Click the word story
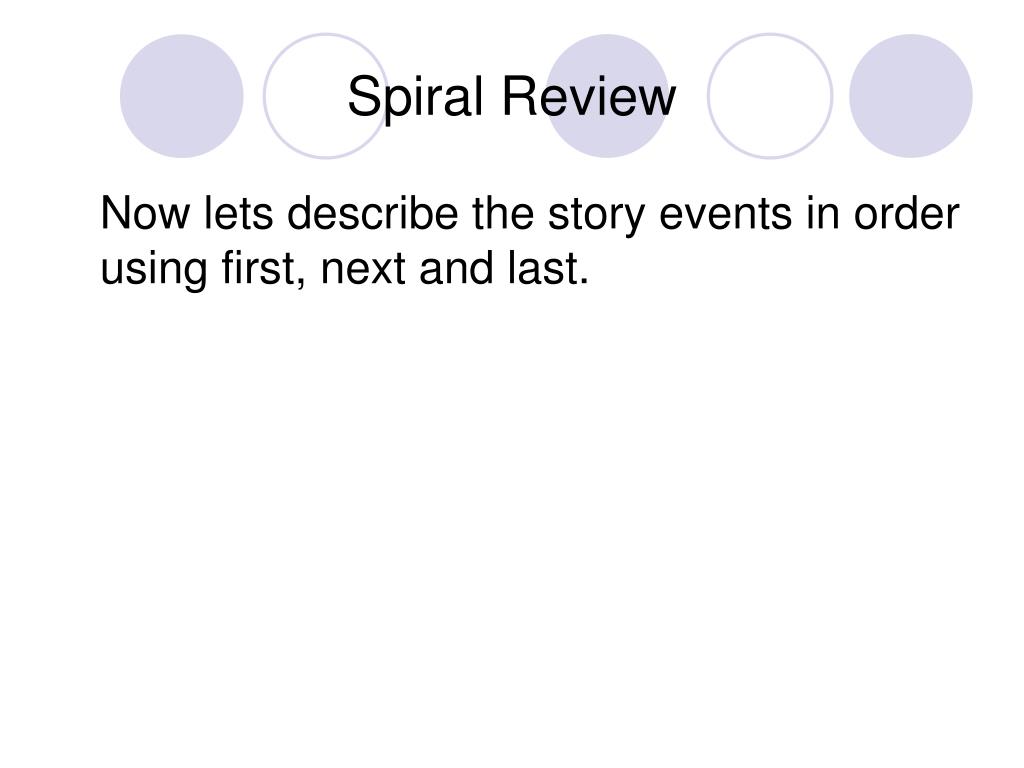 (596, 216)
